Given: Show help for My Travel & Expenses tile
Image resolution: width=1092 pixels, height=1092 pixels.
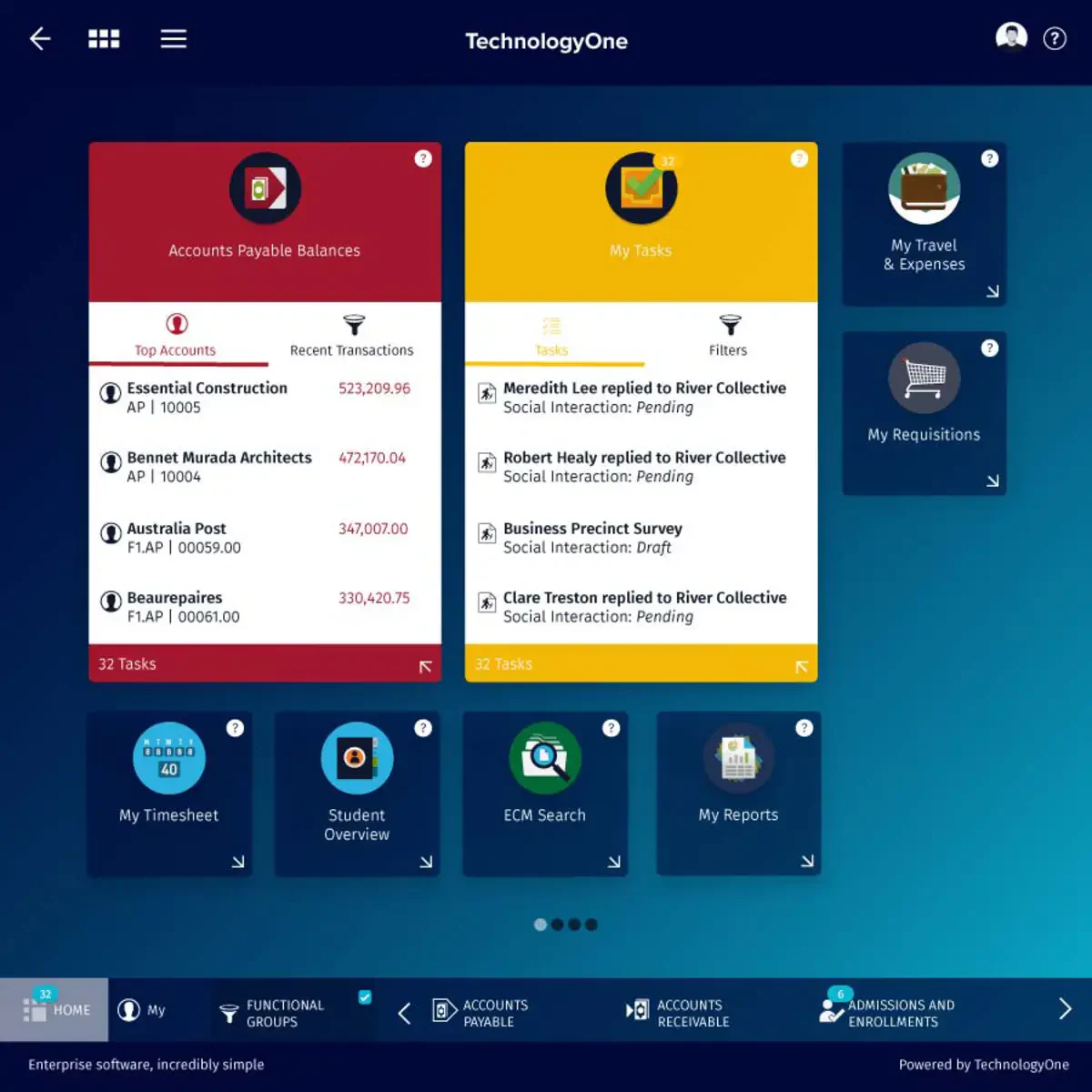Looking at the screenshot, I should 990,158.
